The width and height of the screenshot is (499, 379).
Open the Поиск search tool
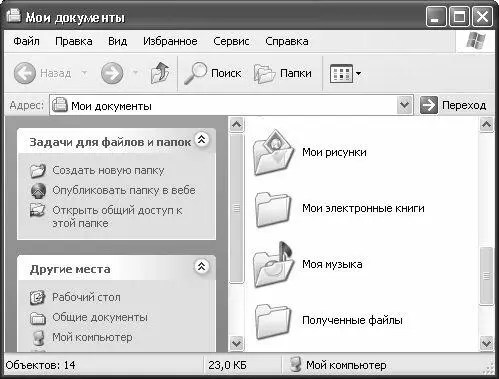tap(212, 73)
